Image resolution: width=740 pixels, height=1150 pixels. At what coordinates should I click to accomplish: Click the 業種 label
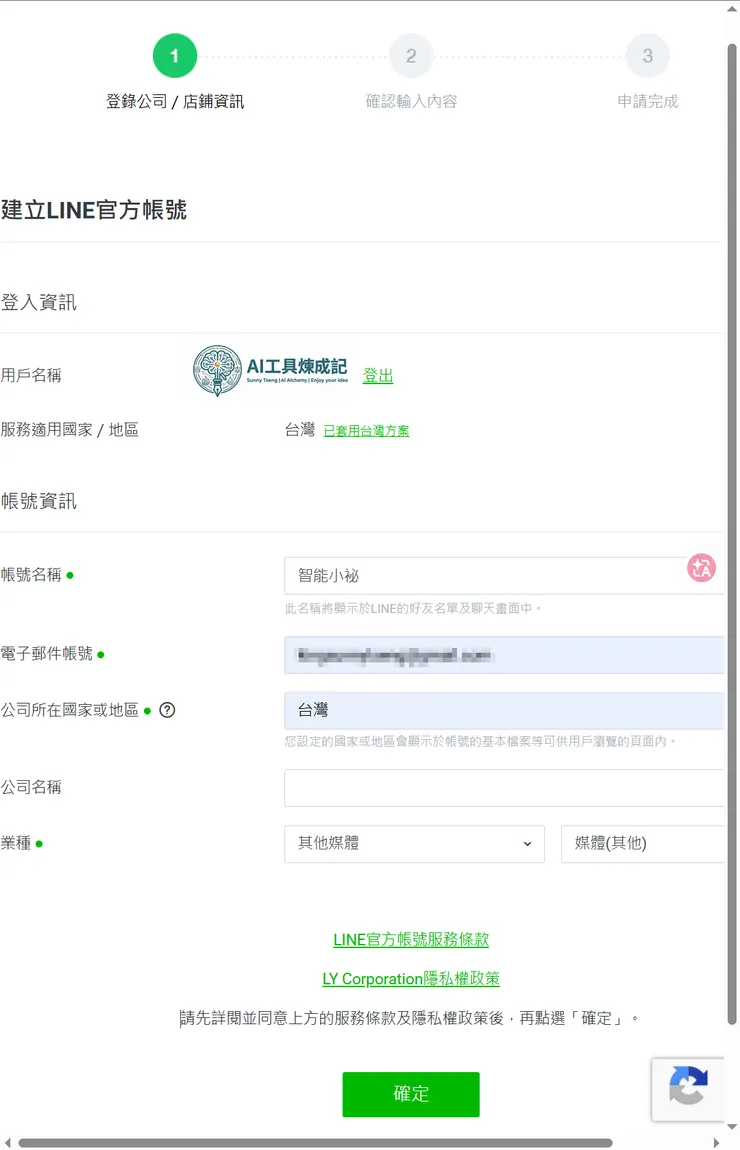click(x=16, y=843)
